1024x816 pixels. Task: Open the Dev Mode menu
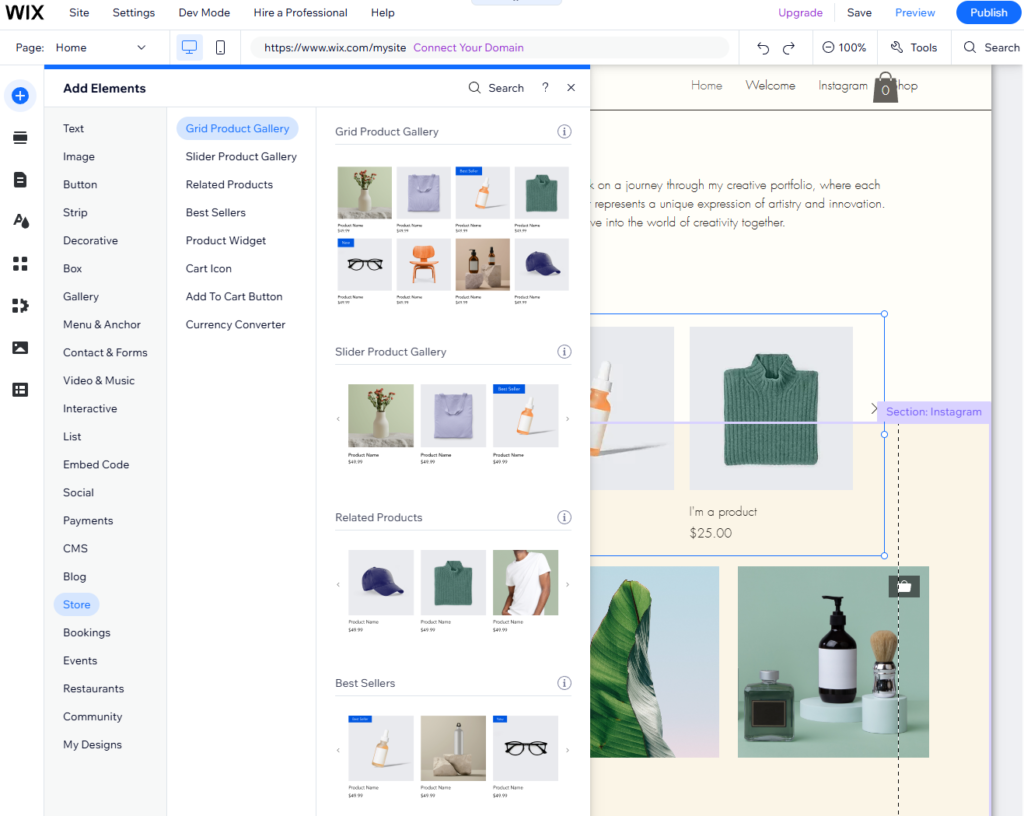(x=204, y=13)
